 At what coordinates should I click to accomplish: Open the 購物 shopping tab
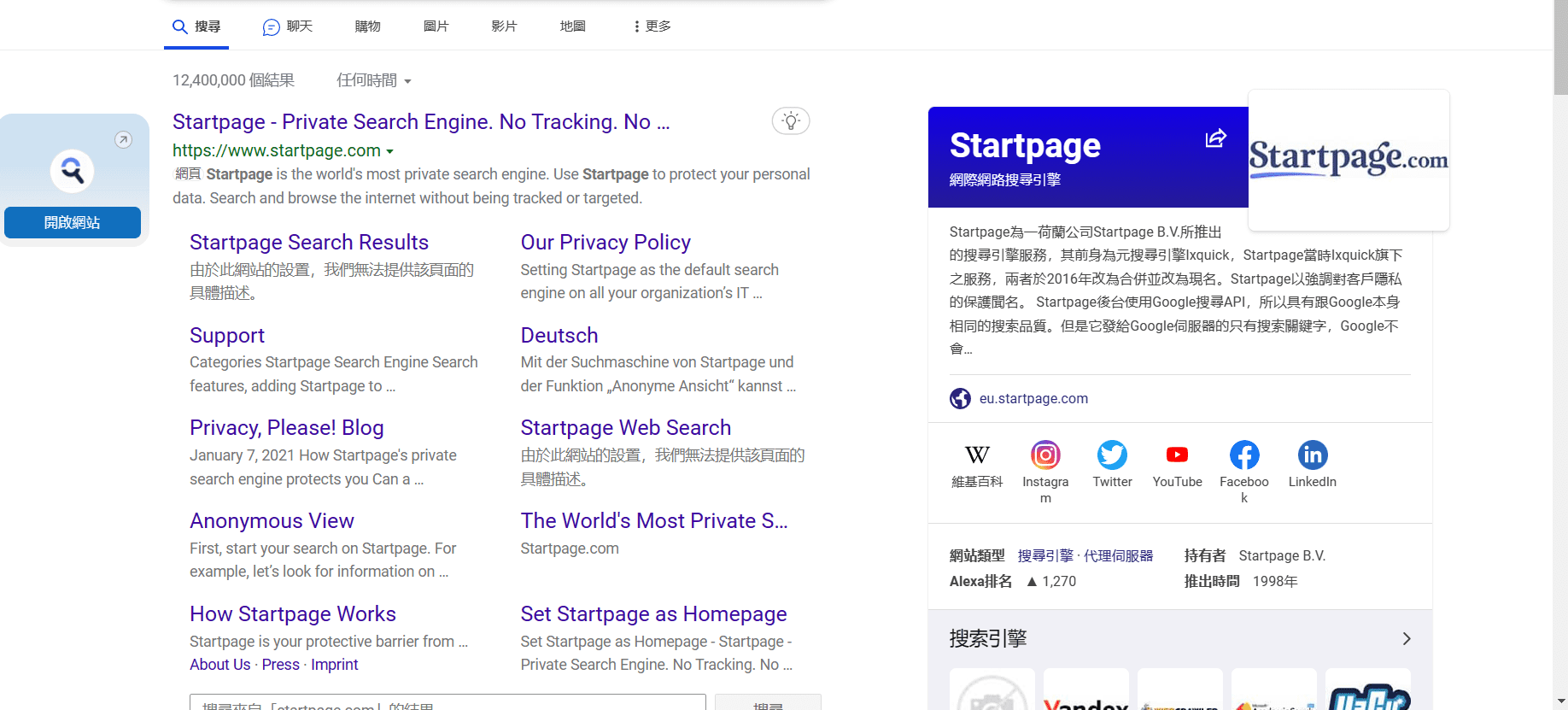coord(368,26)
